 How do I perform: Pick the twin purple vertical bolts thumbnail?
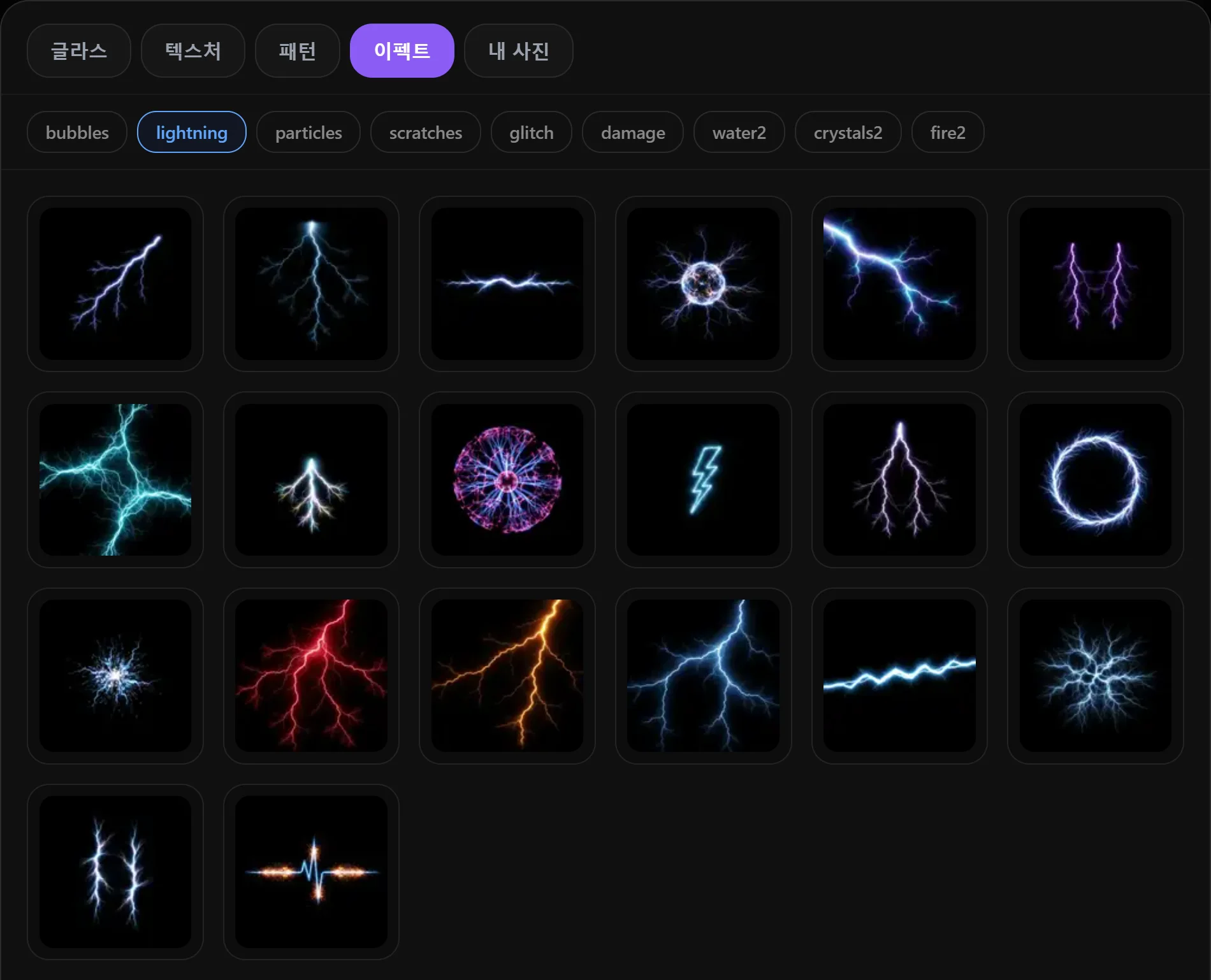[x=1096, y=284]
